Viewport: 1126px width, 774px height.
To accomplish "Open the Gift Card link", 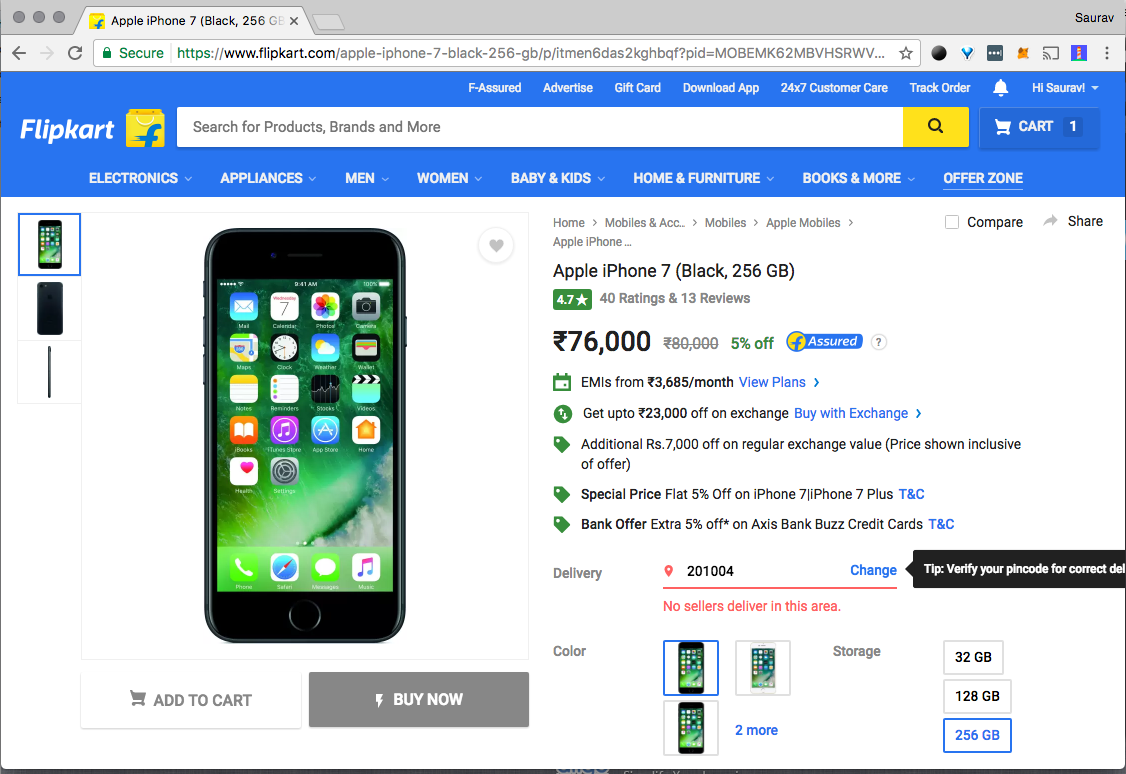I will [637, 88].
